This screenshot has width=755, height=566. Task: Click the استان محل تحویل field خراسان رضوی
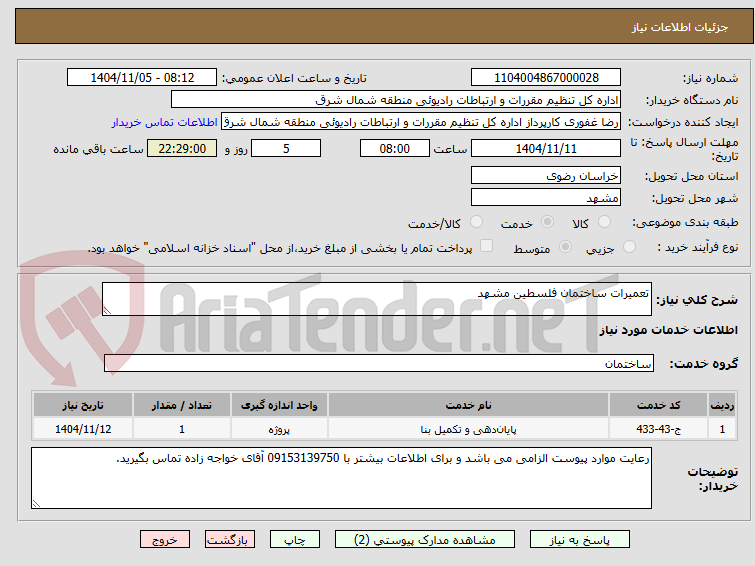546,175
